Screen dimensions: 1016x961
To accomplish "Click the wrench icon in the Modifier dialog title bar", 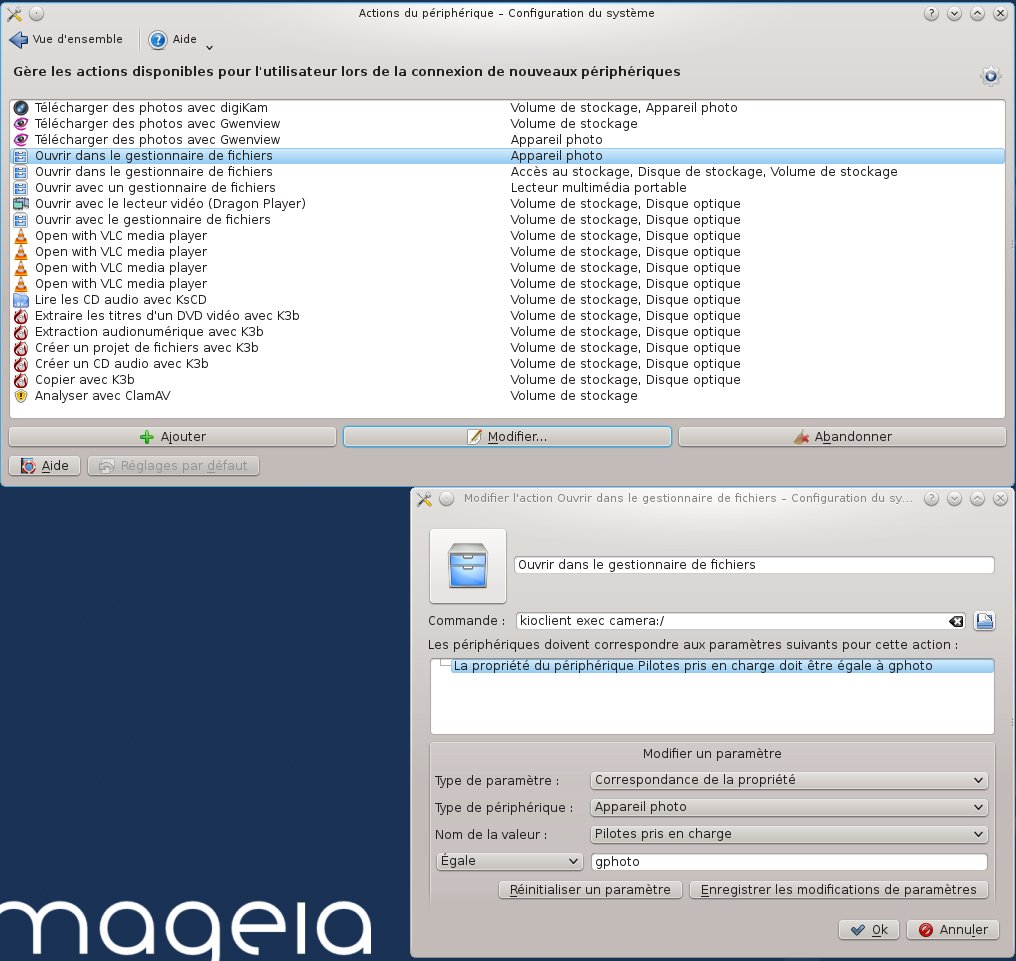I will 424,498.
